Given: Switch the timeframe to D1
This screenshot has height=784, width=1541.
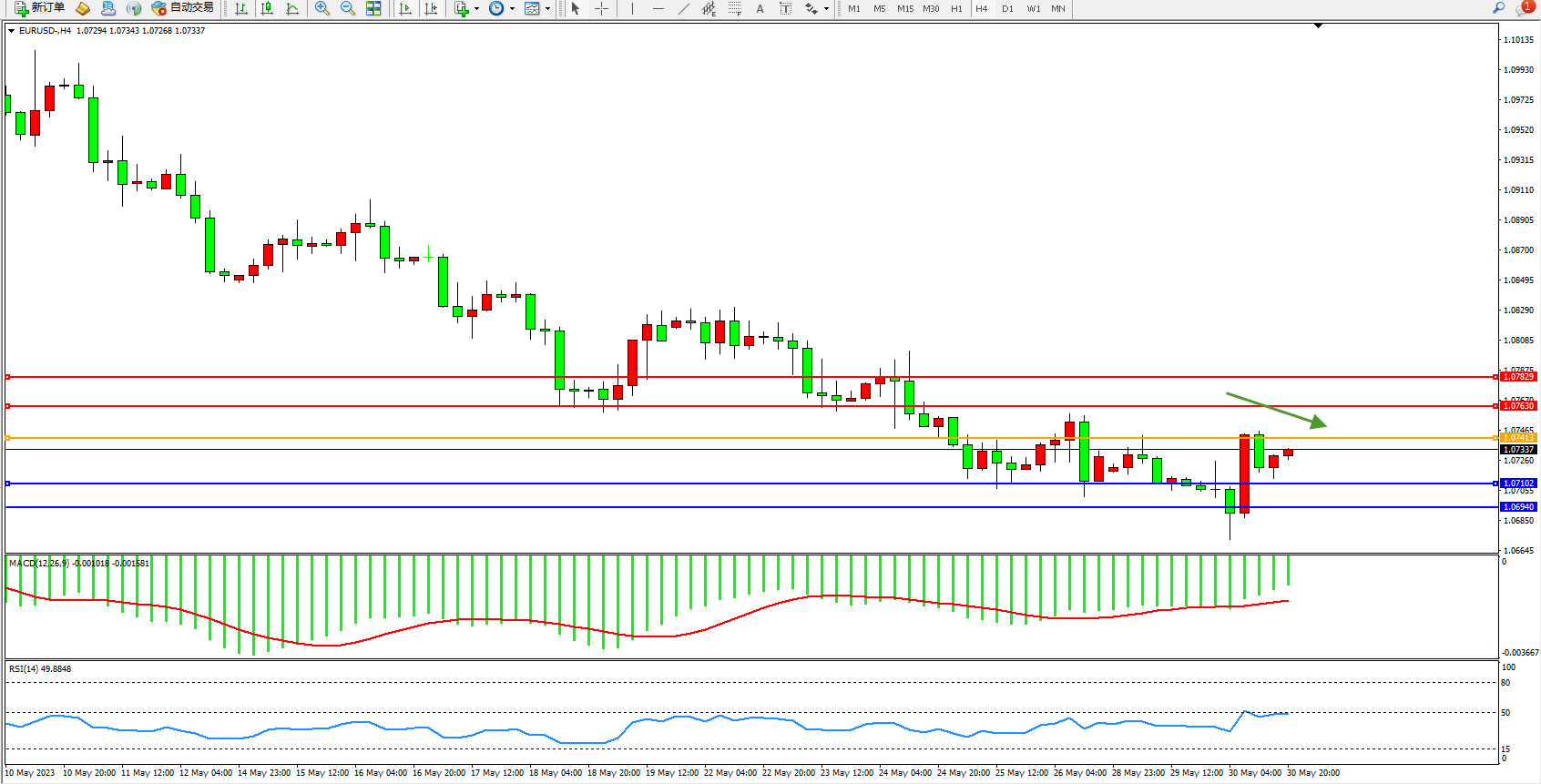Looking at the screenshot, I should (x=1007, y=8).
